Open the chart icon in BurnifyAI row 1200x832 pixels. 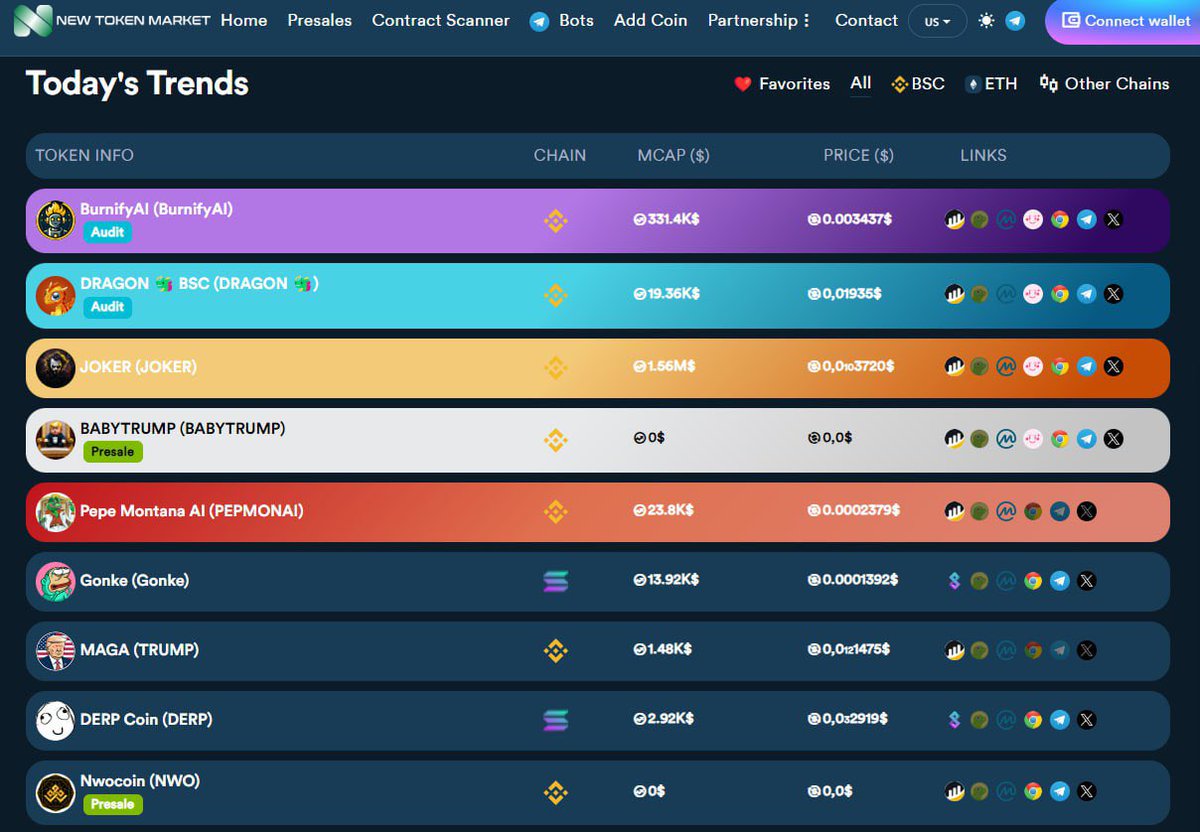tap(954, 219)
